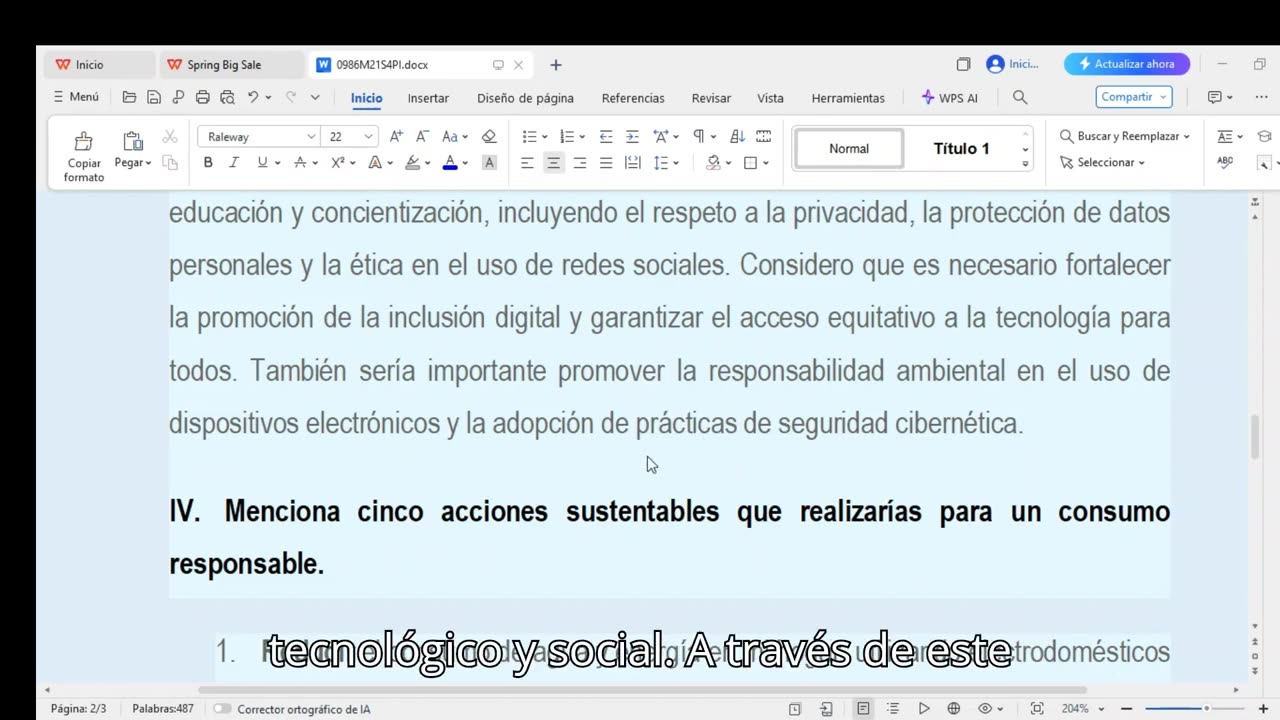Print using the printer icon
Screen dimensions: 1280x720
(x=203, y=97)
